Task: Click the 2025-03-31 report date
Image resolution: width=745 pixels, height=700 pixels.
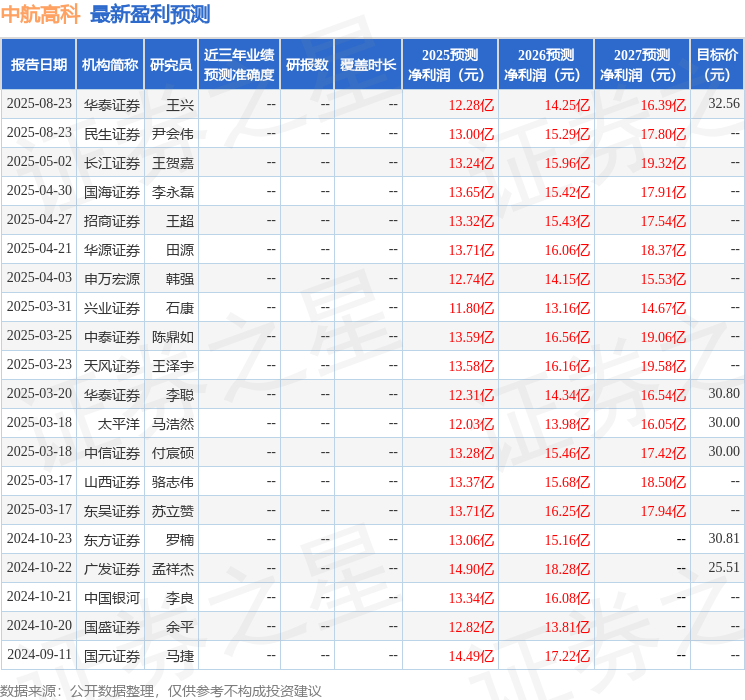Action: tap(39, 307)
